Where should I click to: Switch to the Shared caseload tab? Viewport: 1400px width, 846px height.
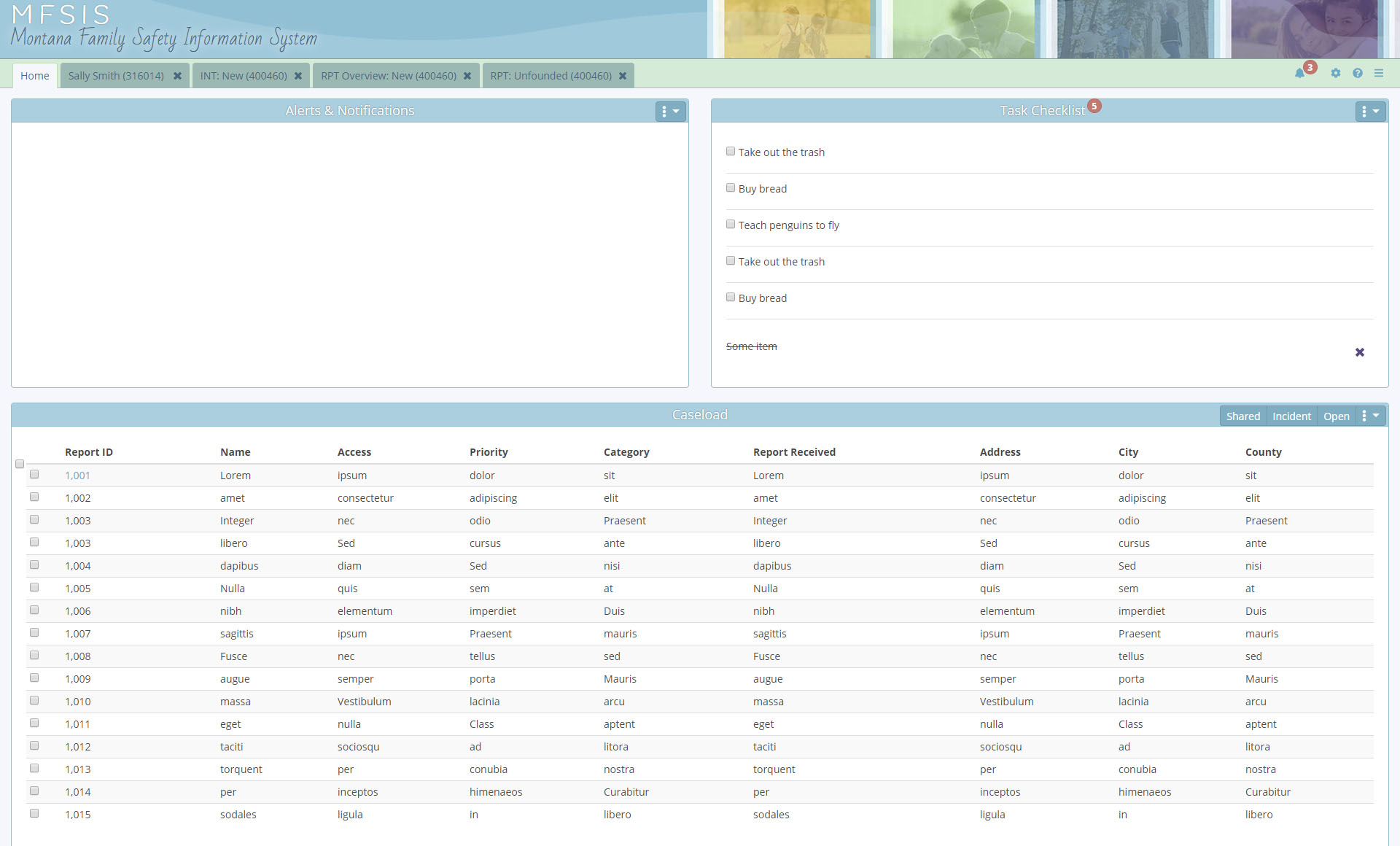coord(1242,414)
